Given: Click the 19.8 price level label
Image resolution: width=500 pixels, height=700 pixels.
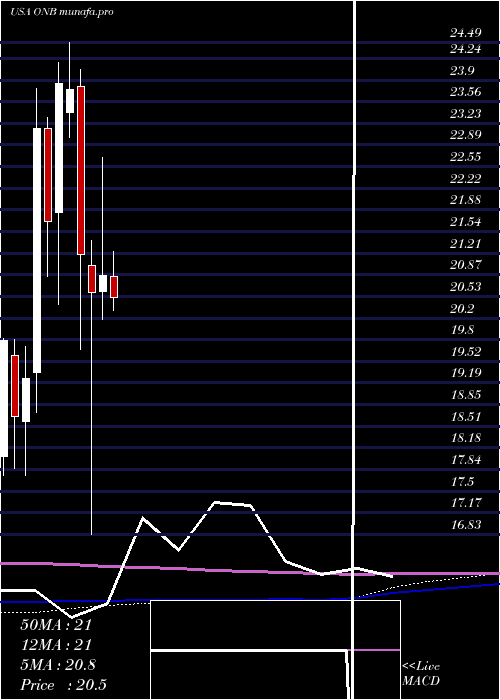Looking at the screenshot, I should [x=462, y=330].
